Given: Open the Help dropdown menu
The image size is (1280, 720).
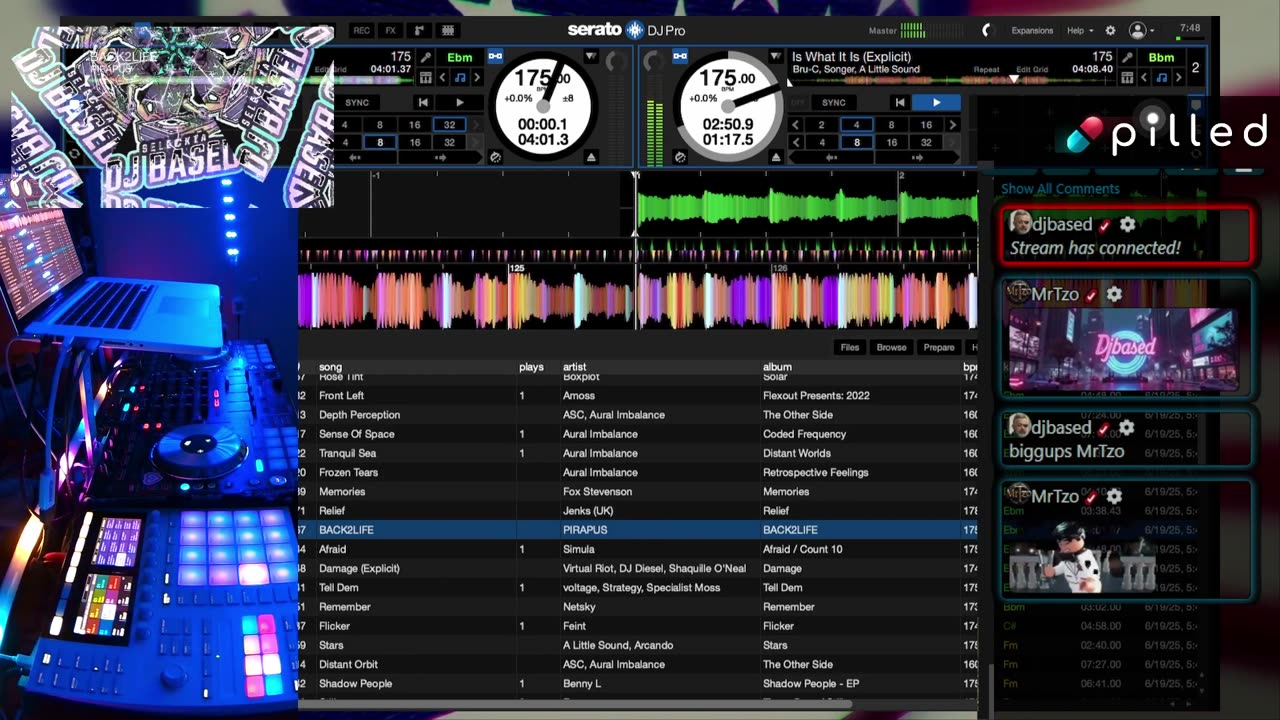Looking at the screenshot, I should click(x=1080, y=31).
